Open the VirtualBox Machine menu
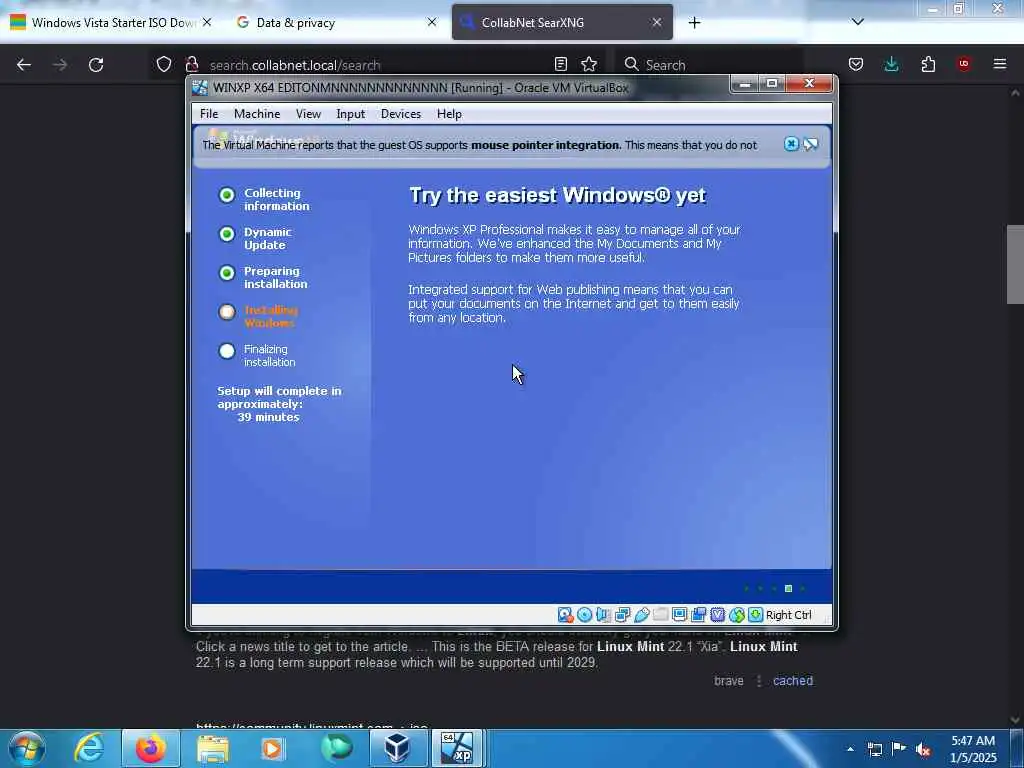Viewport: 1024px width, 768px height. [257, 114]
